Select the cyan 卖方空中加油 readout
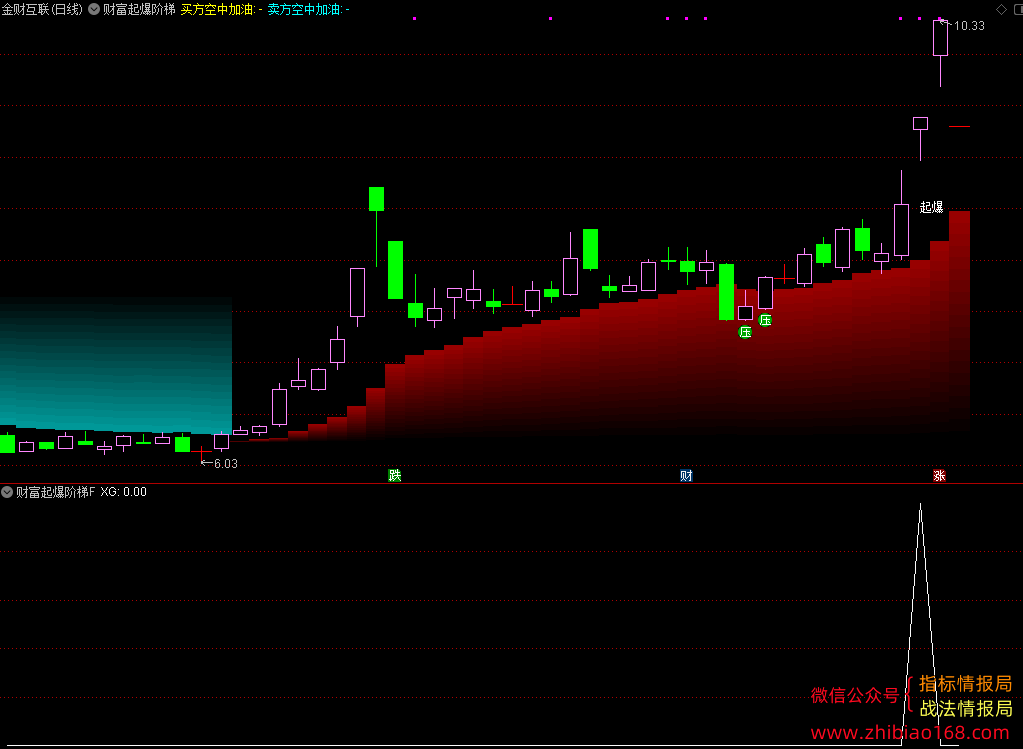The width and height of the screenshot is (1023, 749). (x=309, y=9)
